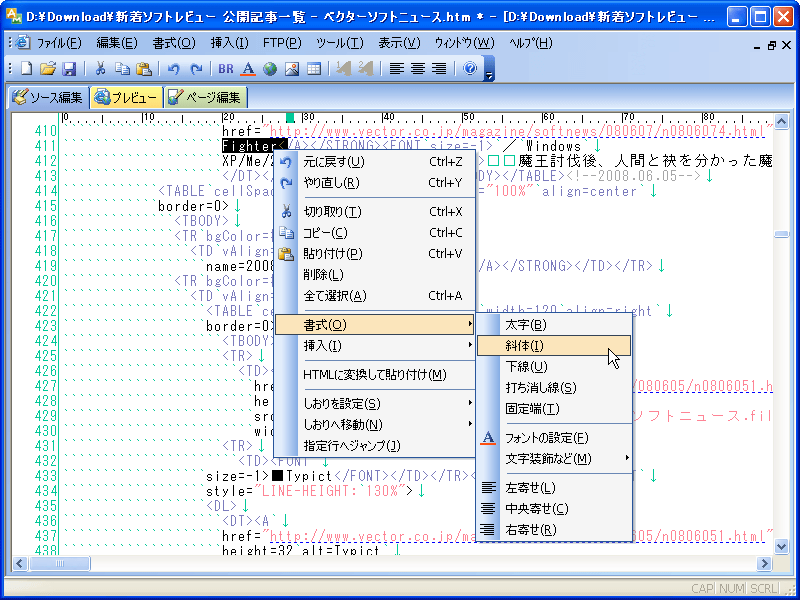
Task: Open the ツール(T) menu
Action: pyautogui.click(x=340, y=43)
